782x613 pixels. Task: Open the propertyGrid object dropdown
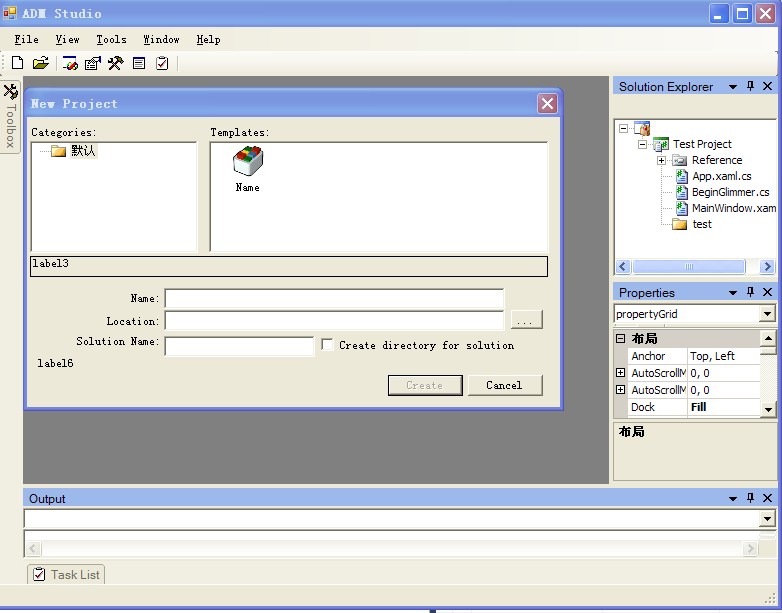pyautogui.click(x=767, y=314)
